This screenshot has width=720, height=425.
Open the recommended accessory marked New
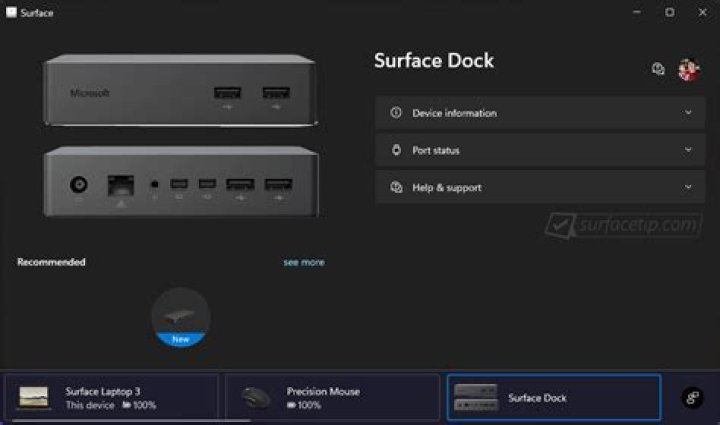[x=181, y=317]
